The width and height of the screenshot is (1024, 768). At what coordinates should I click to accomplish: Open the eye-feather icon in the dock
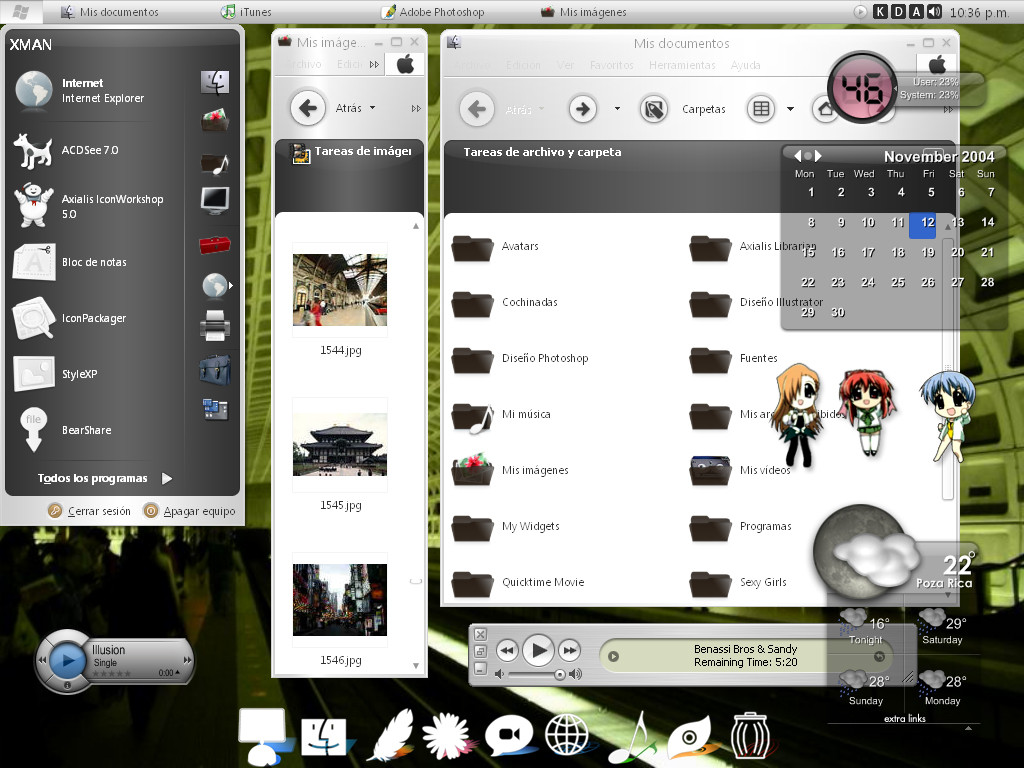click(690, 738)
